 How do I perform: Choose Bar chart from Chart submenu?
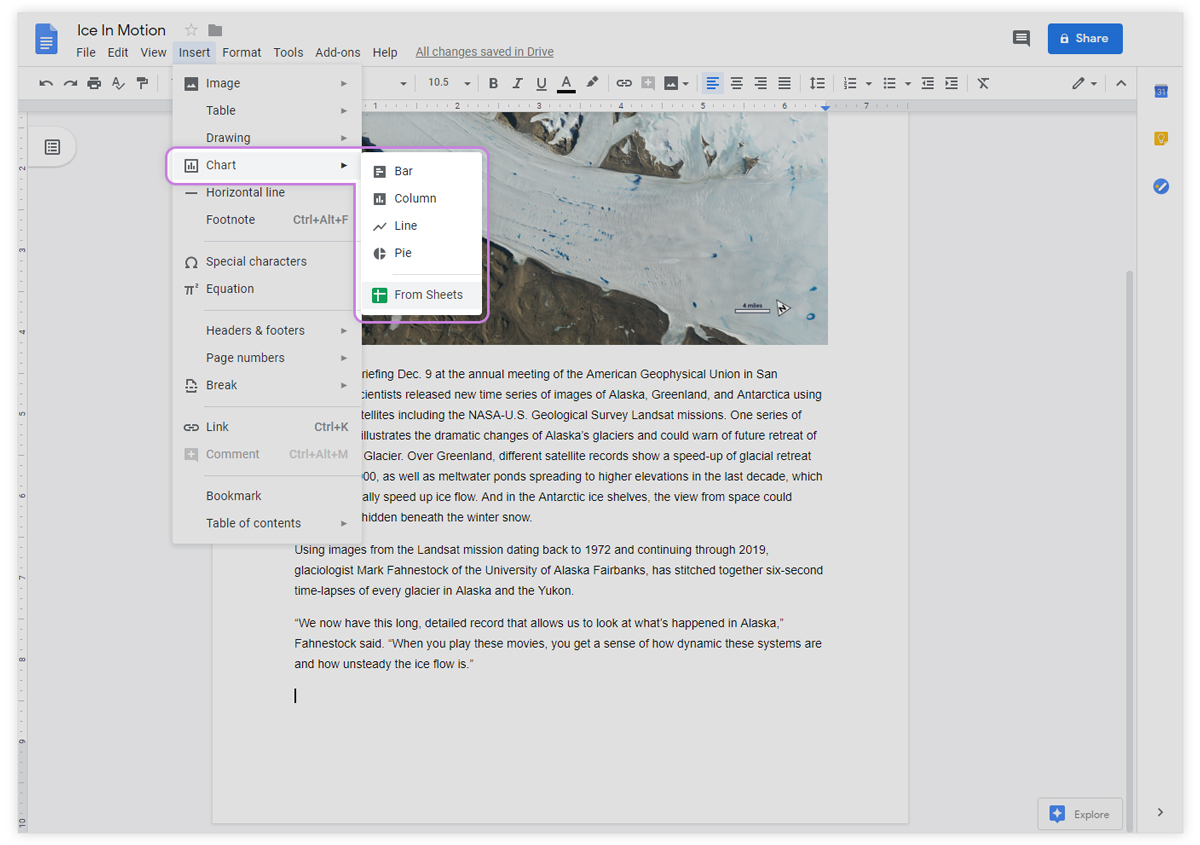[x=421, y=171]
